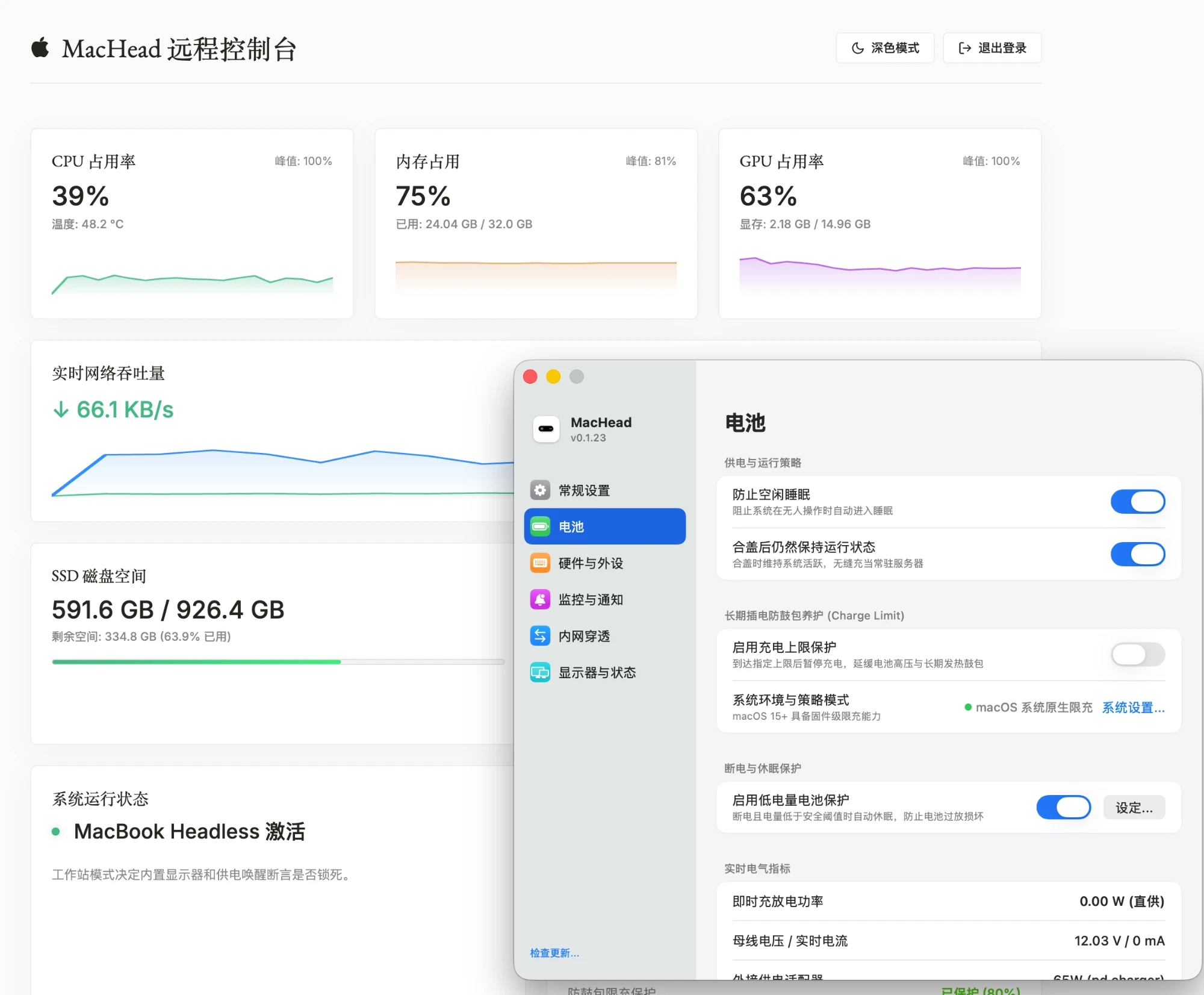Open the 系统设置... link
This screenshot has width=1204, height=995.
coord(1133,708)
